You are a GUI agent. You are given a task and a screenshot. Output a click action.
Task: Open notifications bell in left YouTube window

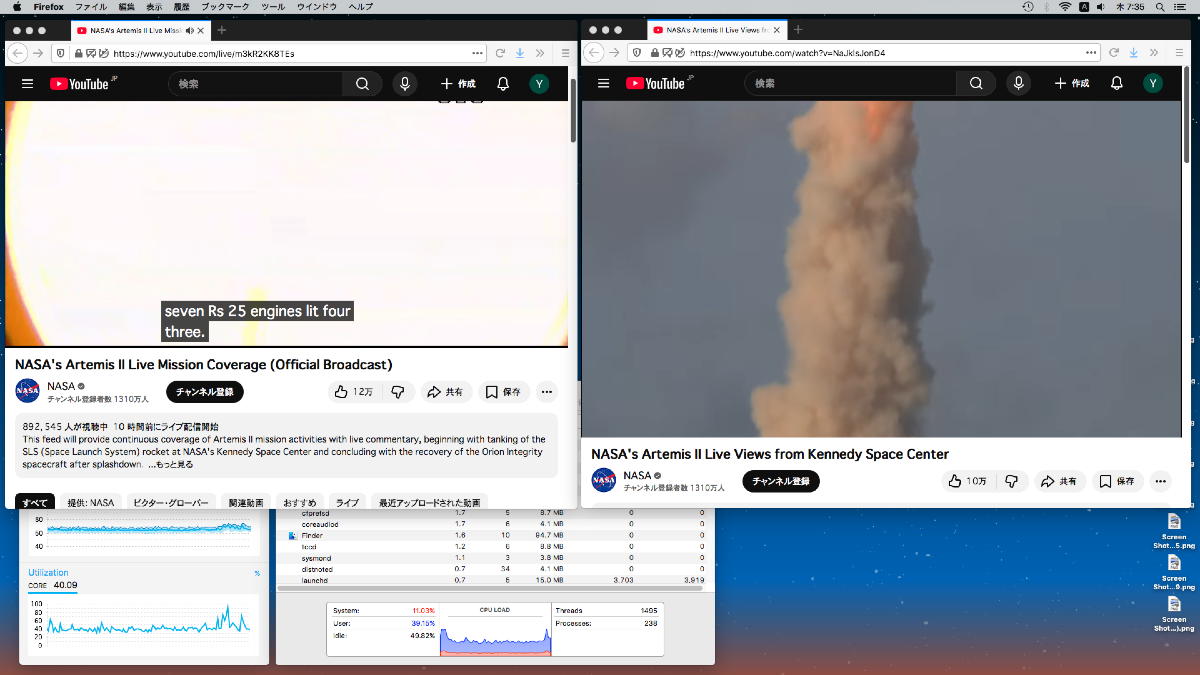click(503, 84)
